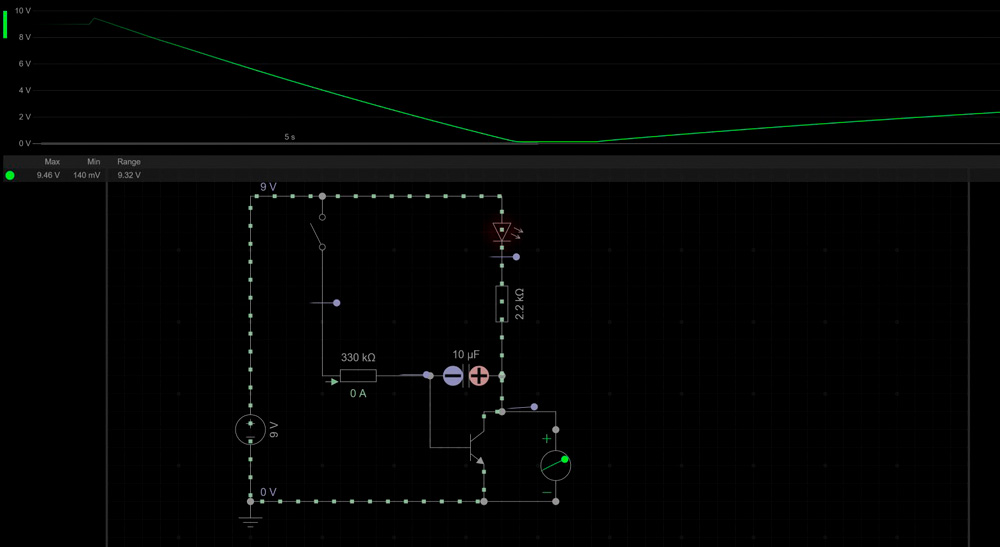Select the 10 µF capacitor positive plate
The height and width of the screenshot is (547, 1000).
[x=479, y=376]
